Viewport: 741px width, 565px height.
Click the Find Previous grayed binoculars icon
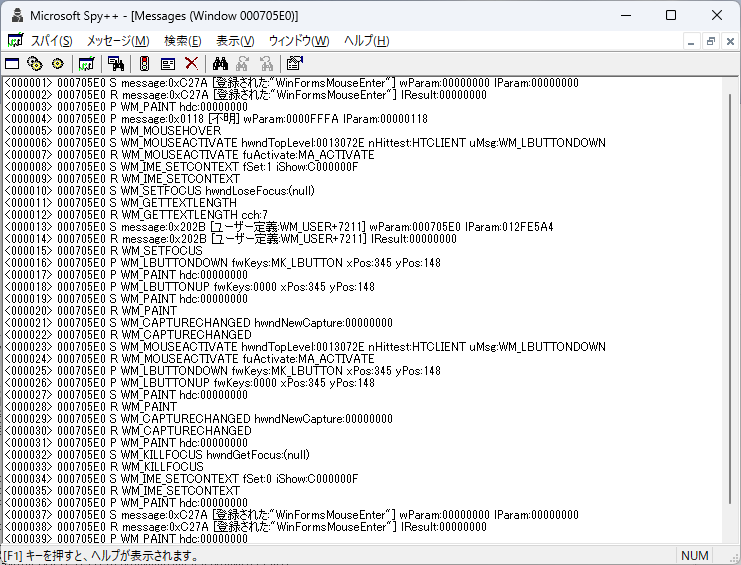(x=266, y=63)
